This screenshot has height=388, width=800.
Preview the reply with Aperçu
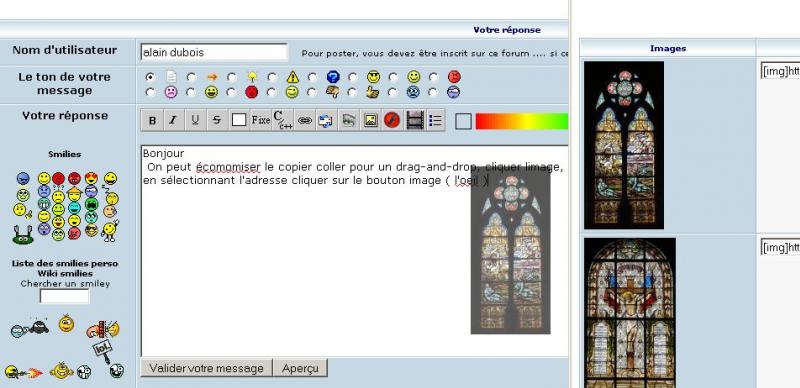click(300, 368)
